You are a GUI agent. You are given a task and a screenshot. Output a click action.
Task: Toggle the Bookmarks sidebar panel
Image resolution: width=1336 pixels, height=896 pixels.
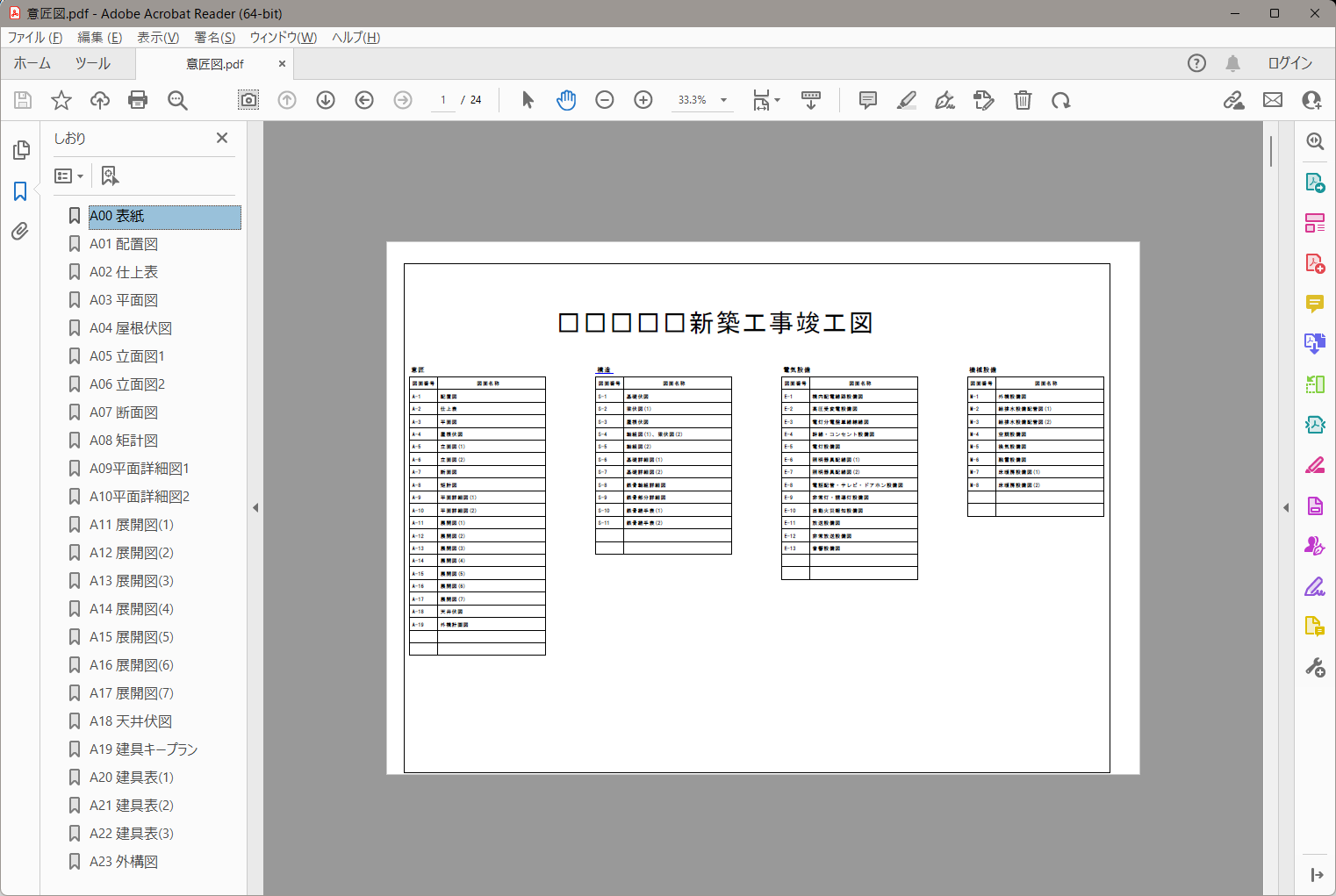pos(20,191)
